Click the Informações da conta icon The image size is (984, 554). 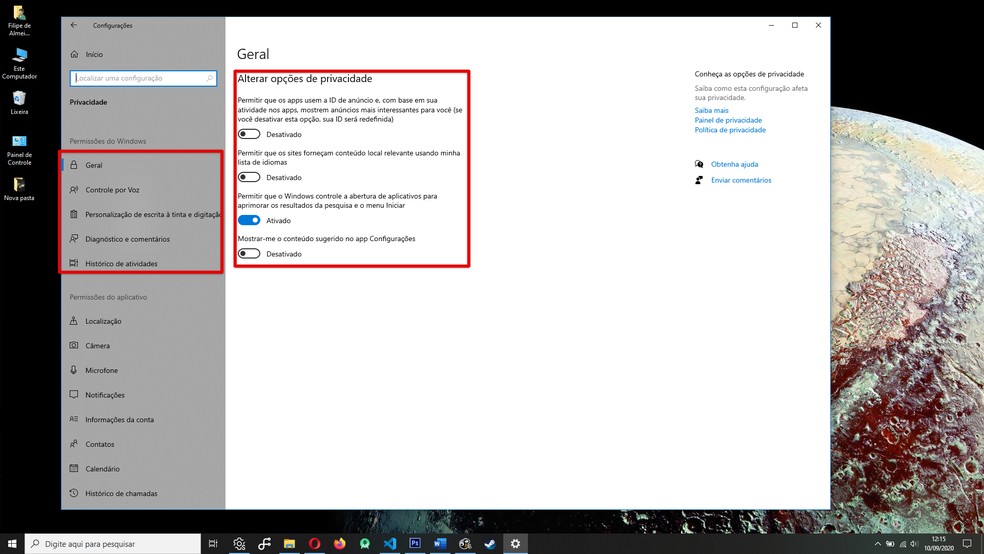tap(74, 419)
